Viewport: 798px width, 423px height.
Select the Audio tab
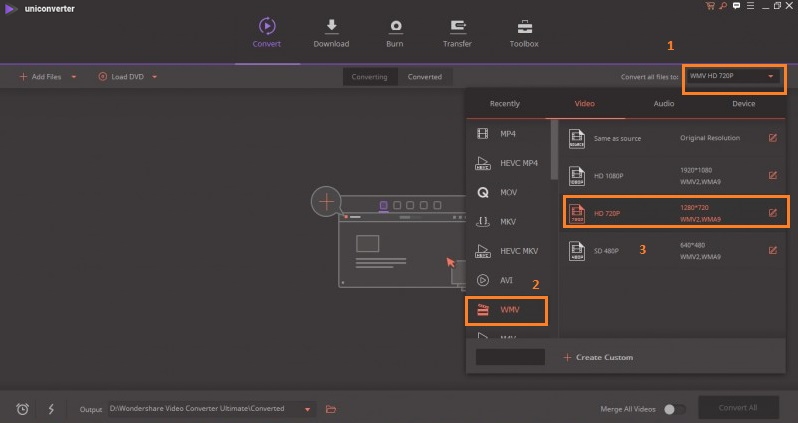[x=664, y=103]
